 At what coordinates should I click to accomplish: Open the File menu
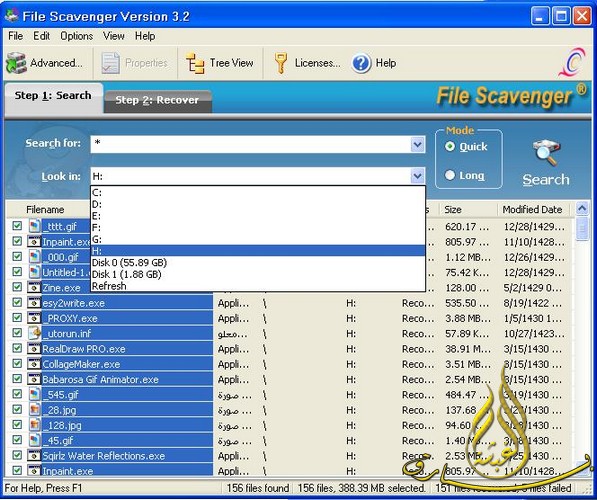[16, 36]
